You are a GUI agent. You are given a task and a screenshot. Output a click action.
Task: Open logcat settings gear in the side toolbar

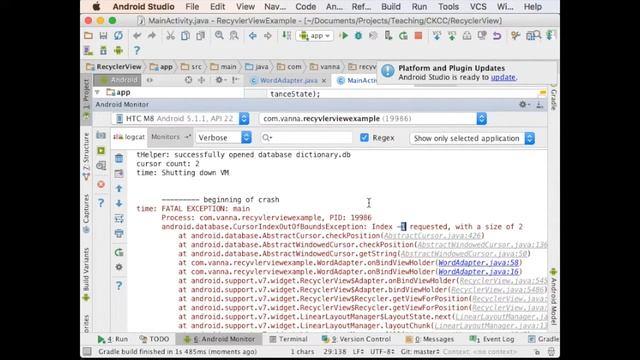(119, 267)
